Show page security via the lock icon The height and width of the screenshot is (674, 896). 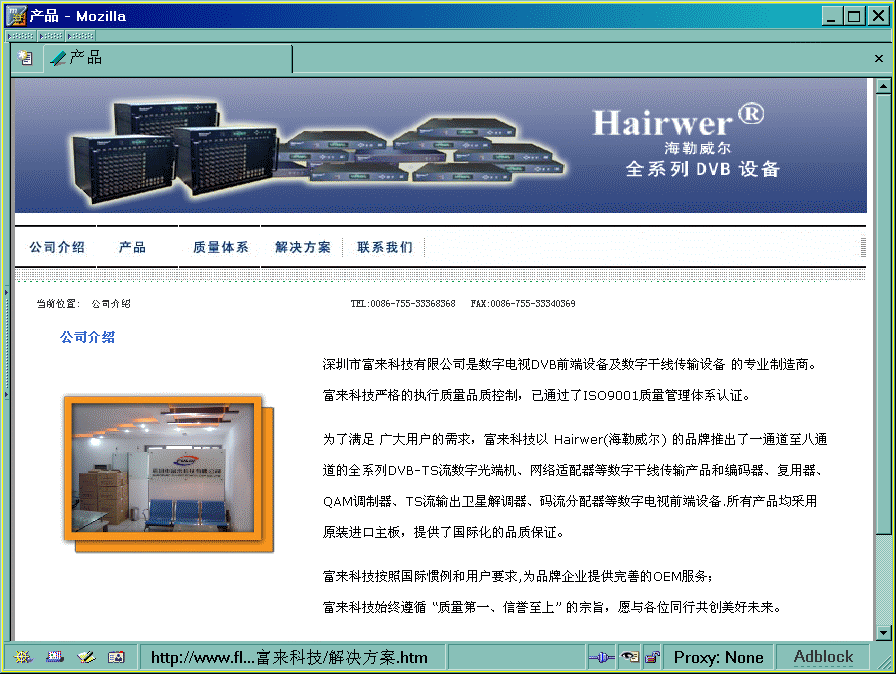pos(652,657)
